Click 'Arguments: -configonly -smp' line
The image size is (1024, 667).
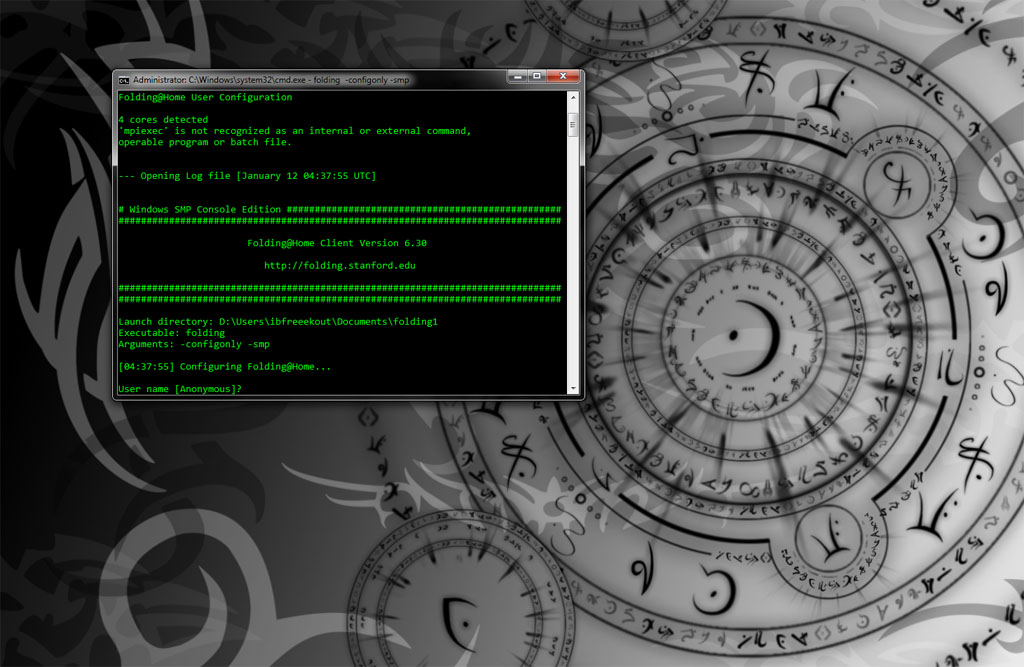click(x=194, y=344)
